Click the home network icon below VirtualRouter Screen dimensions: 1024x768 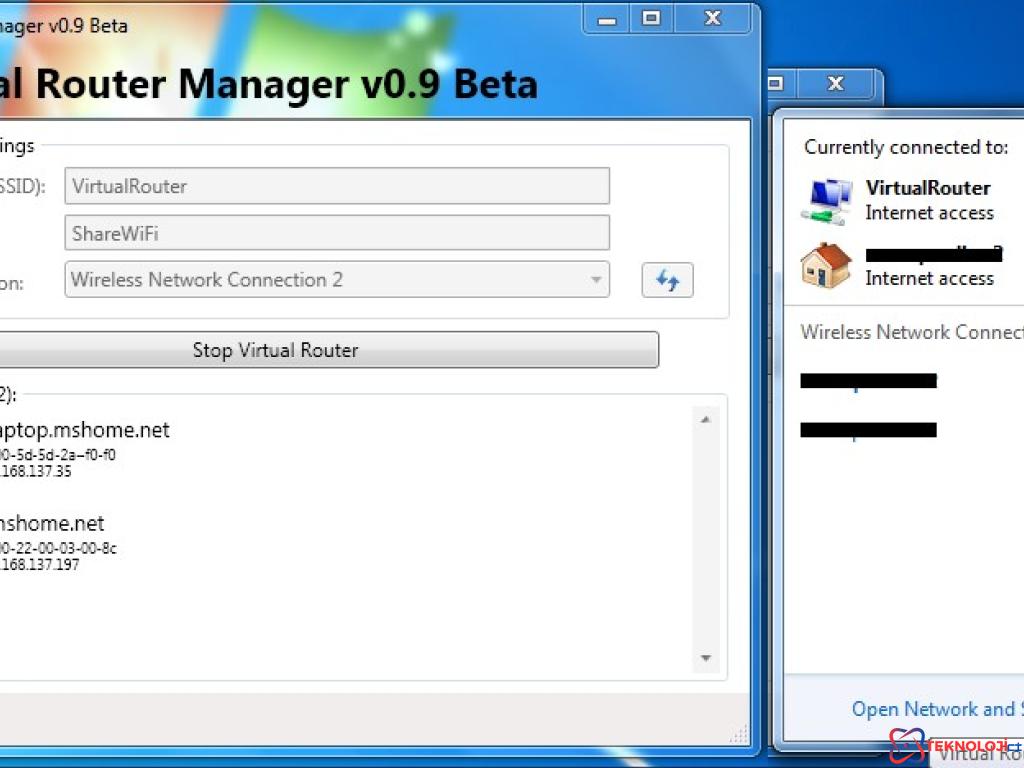[x=826, y=266]
